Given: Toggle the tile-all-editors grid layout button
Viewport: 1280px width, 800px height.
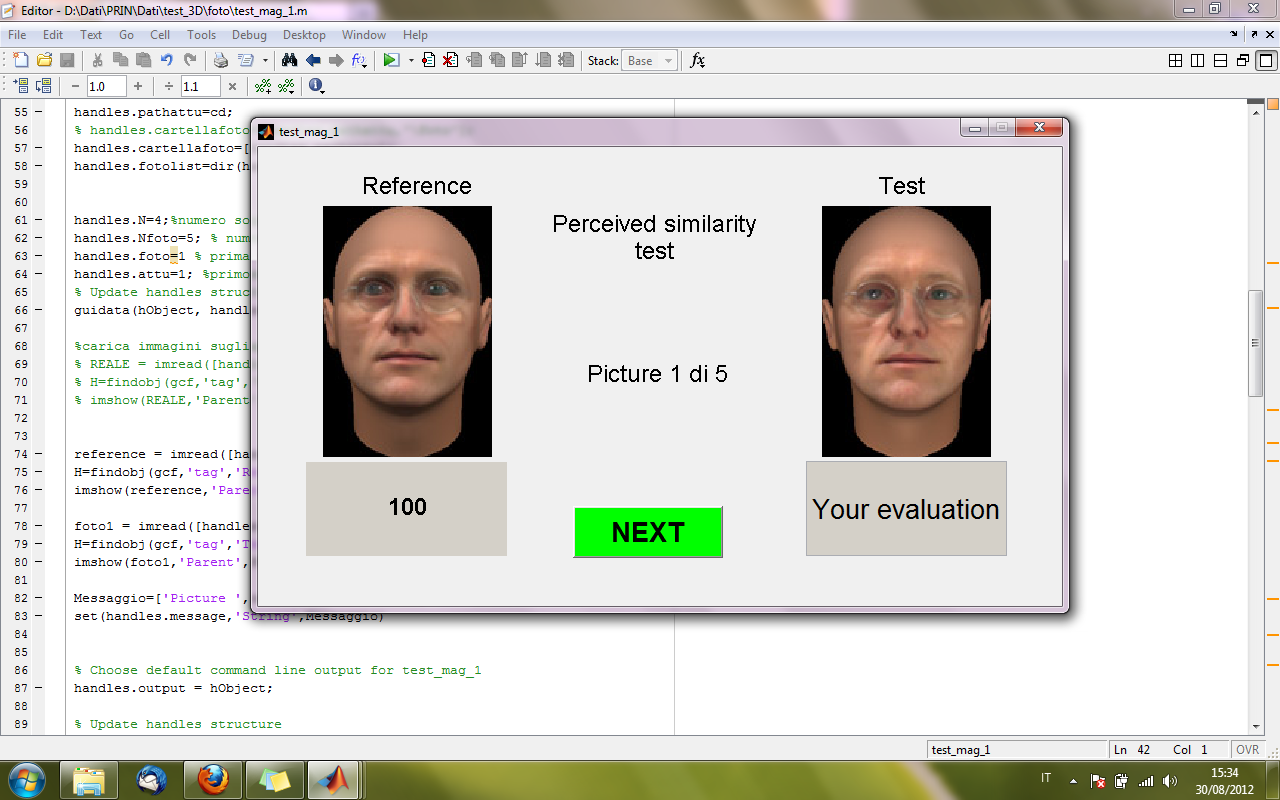Looking at the screenshot, I should click(x=1176, y=61).
